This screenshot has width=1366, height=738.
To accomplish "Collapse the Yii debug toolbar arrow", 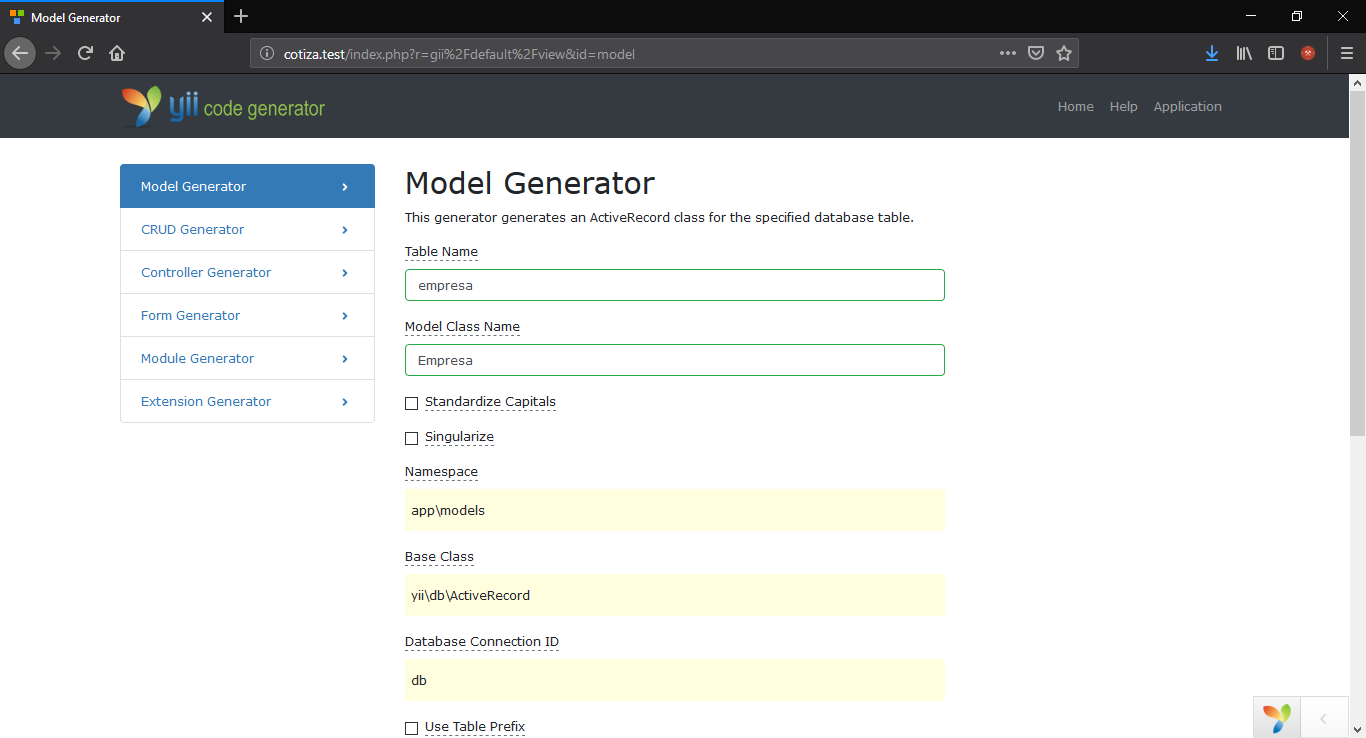I will (1323, 717).
